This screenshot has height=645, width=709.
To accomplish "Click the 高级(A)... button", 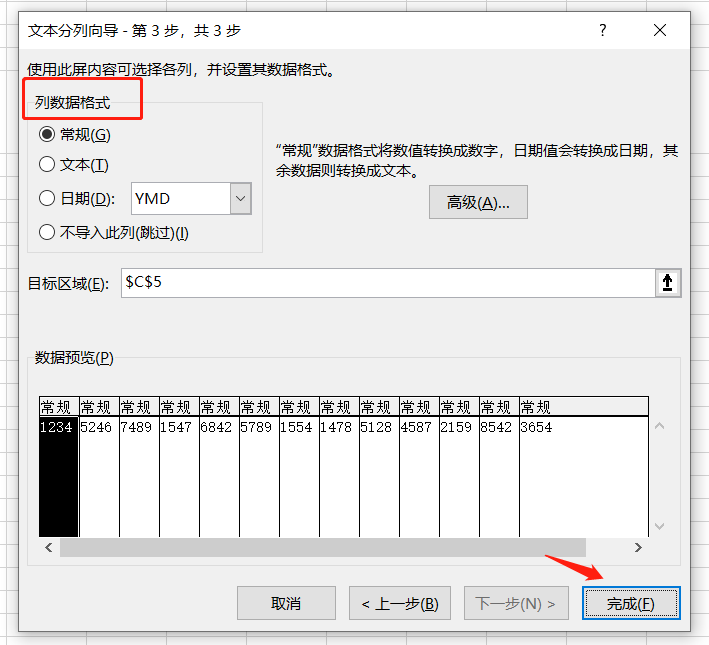I will point(478,202).
